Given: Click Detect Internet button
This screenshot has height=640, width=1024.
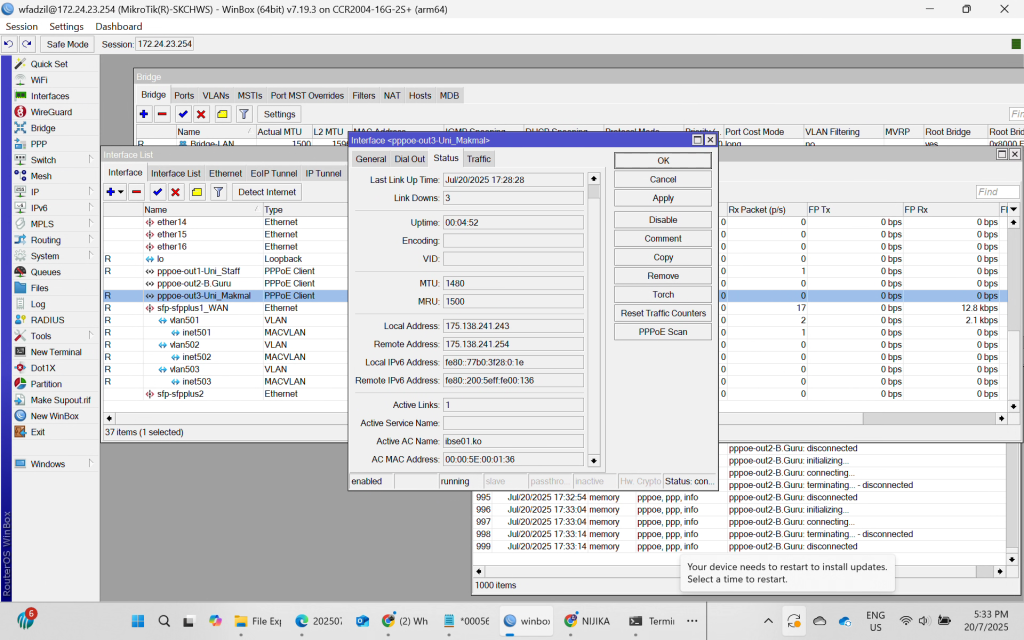Looking at the screenshot, I should click(267, 192).
